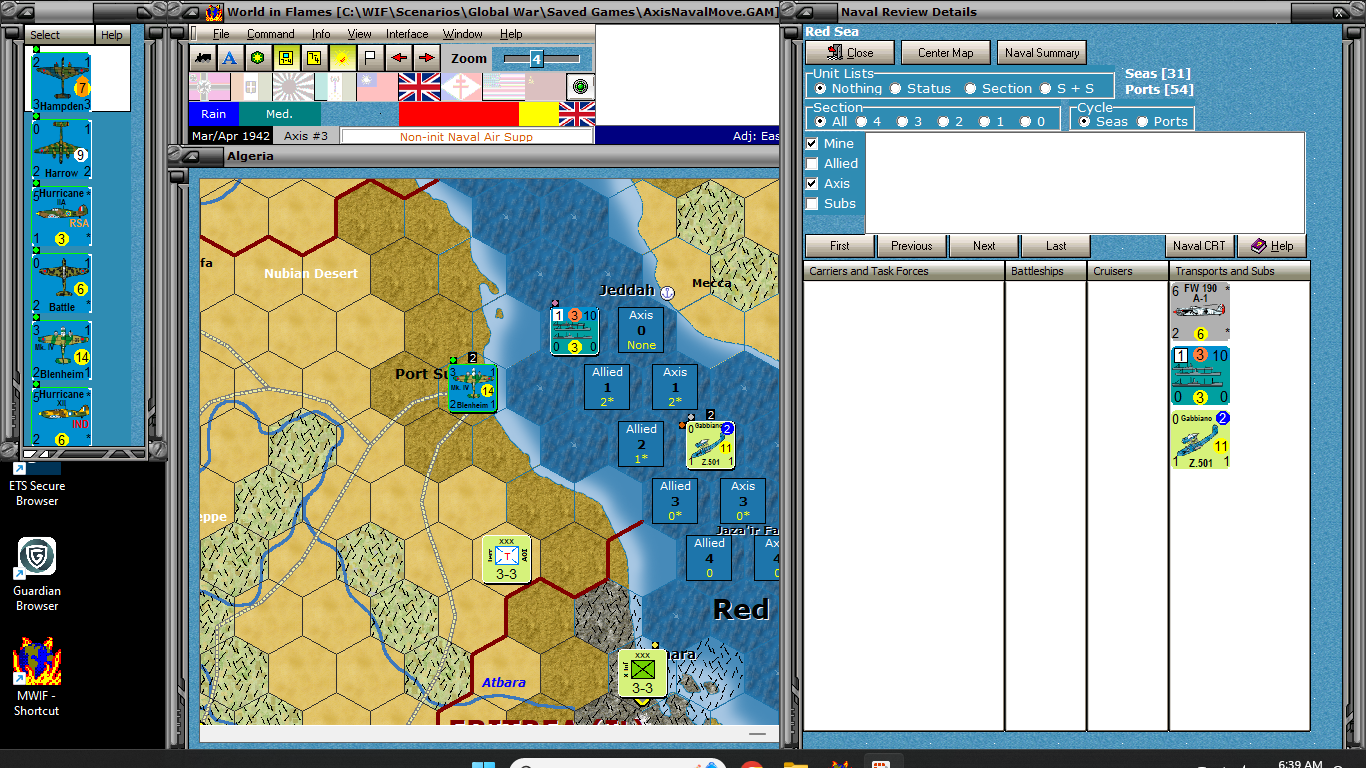
Task: Click the Center Map button
Action: click(945, 53)
